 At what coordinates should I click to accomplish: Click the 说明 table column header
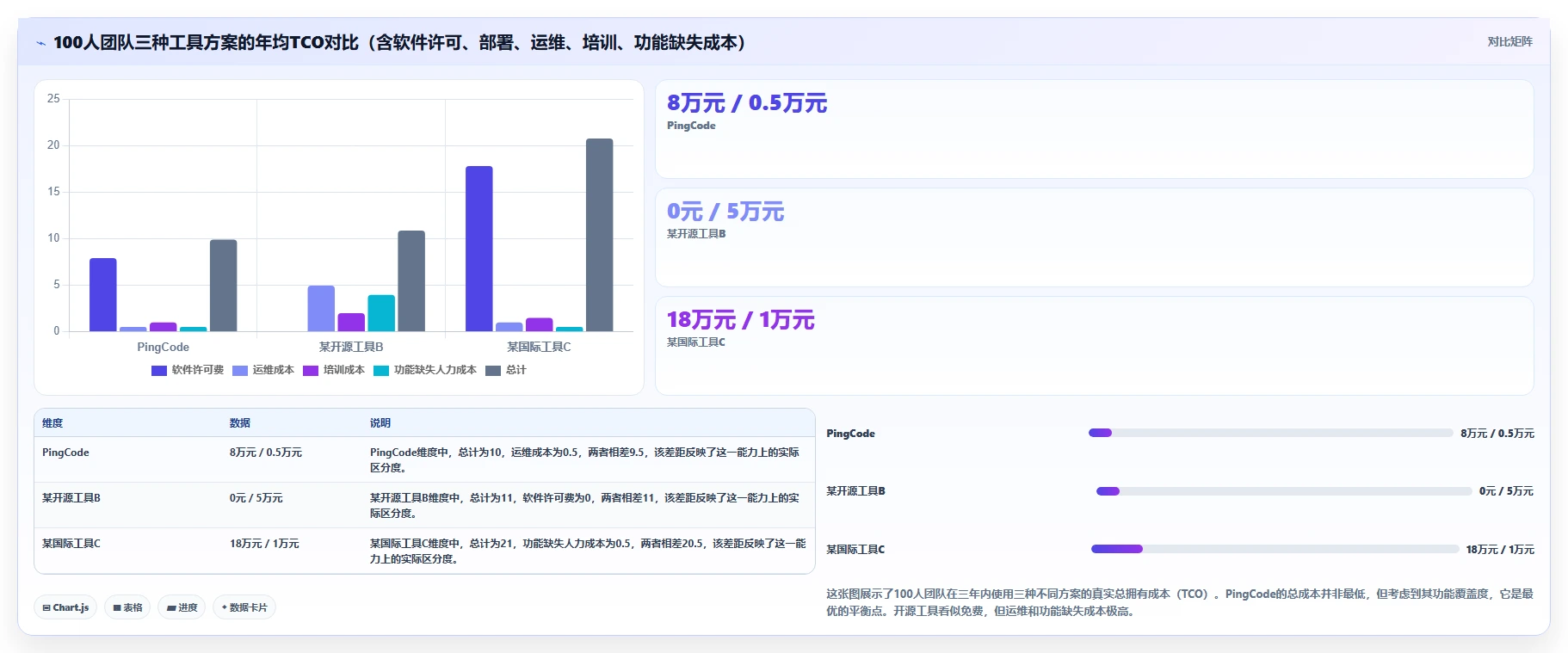[x=380, y=423]
